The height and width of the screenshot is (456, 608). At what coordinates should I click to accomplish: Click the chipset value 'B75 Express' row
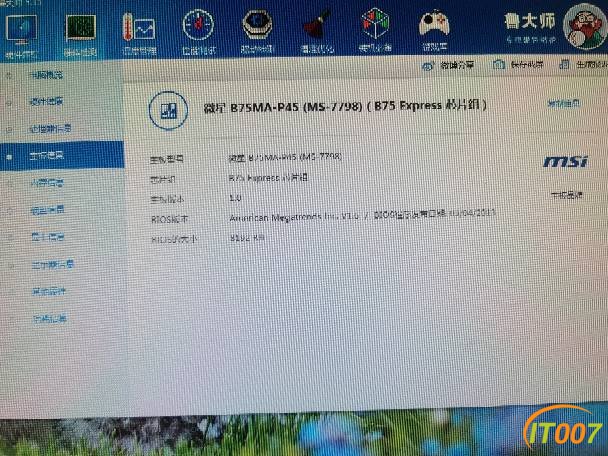pos(268,178)
